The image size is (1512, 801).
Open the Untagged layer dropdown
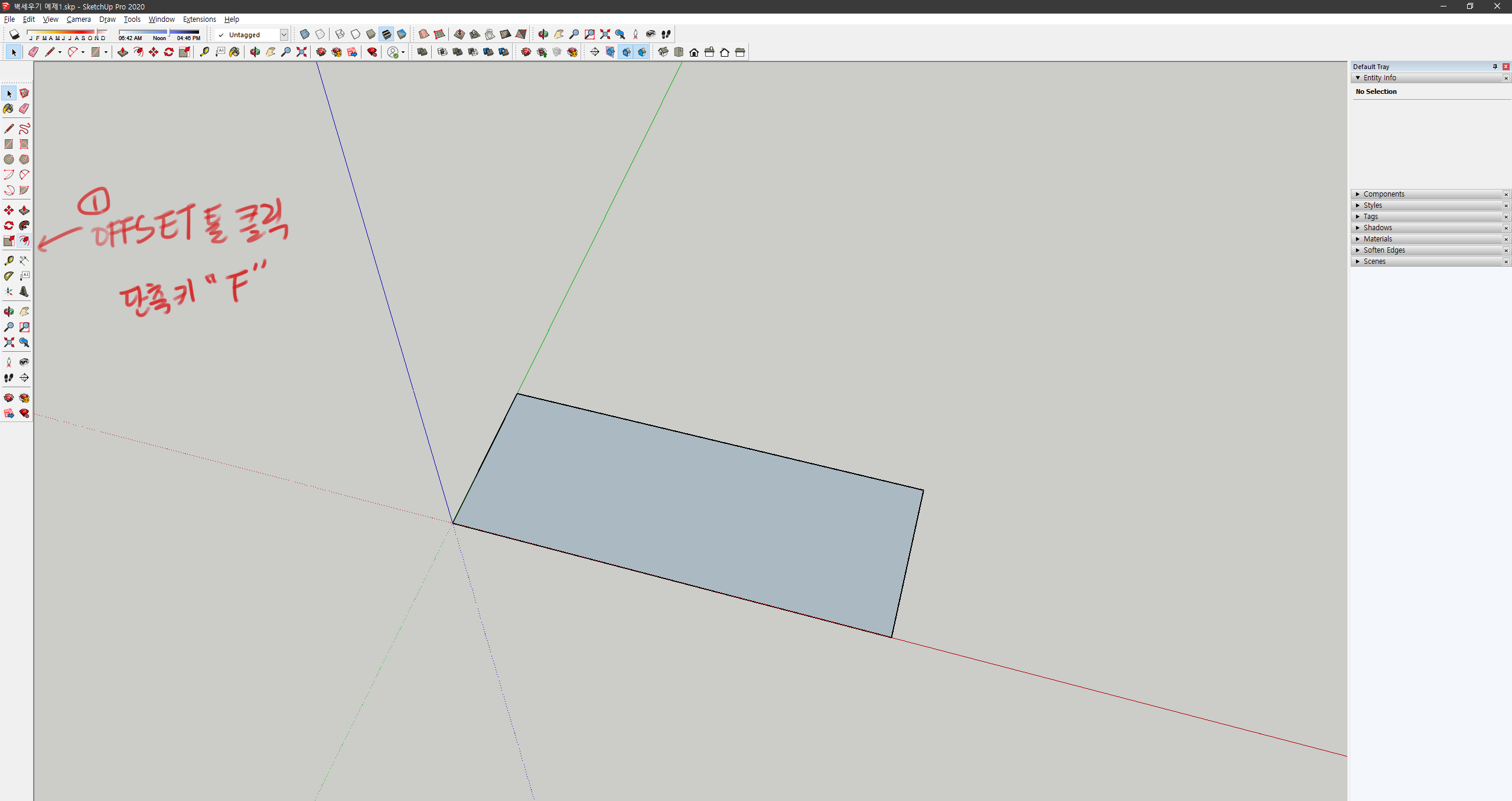[x=283, y=35]
